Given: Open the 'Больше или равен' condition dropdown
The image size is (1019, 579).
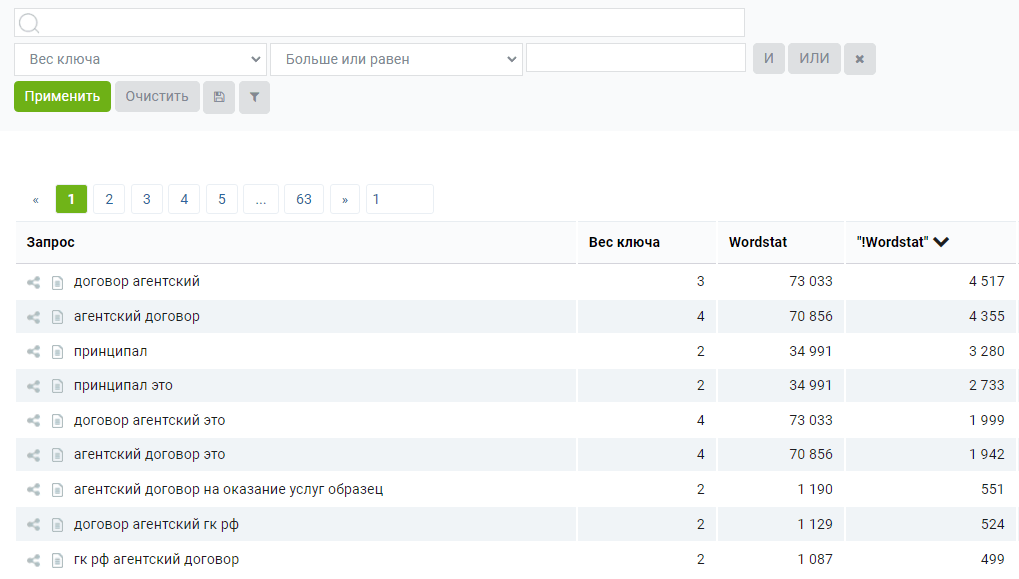Looking at the screenshot, I should click(396, 59).
